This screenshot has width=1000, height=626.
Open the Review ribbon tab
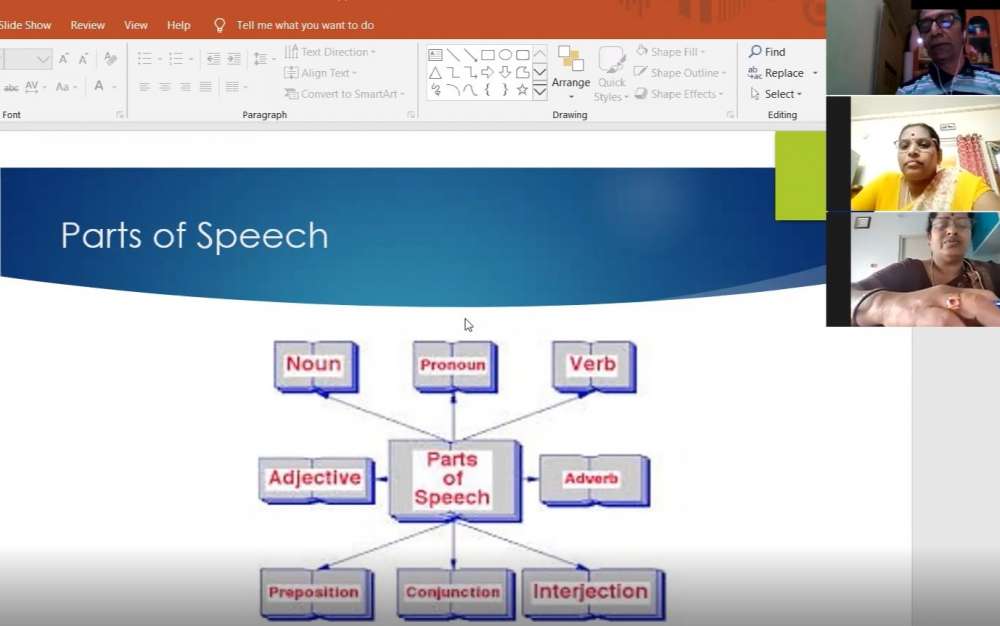tap(88, 25)
